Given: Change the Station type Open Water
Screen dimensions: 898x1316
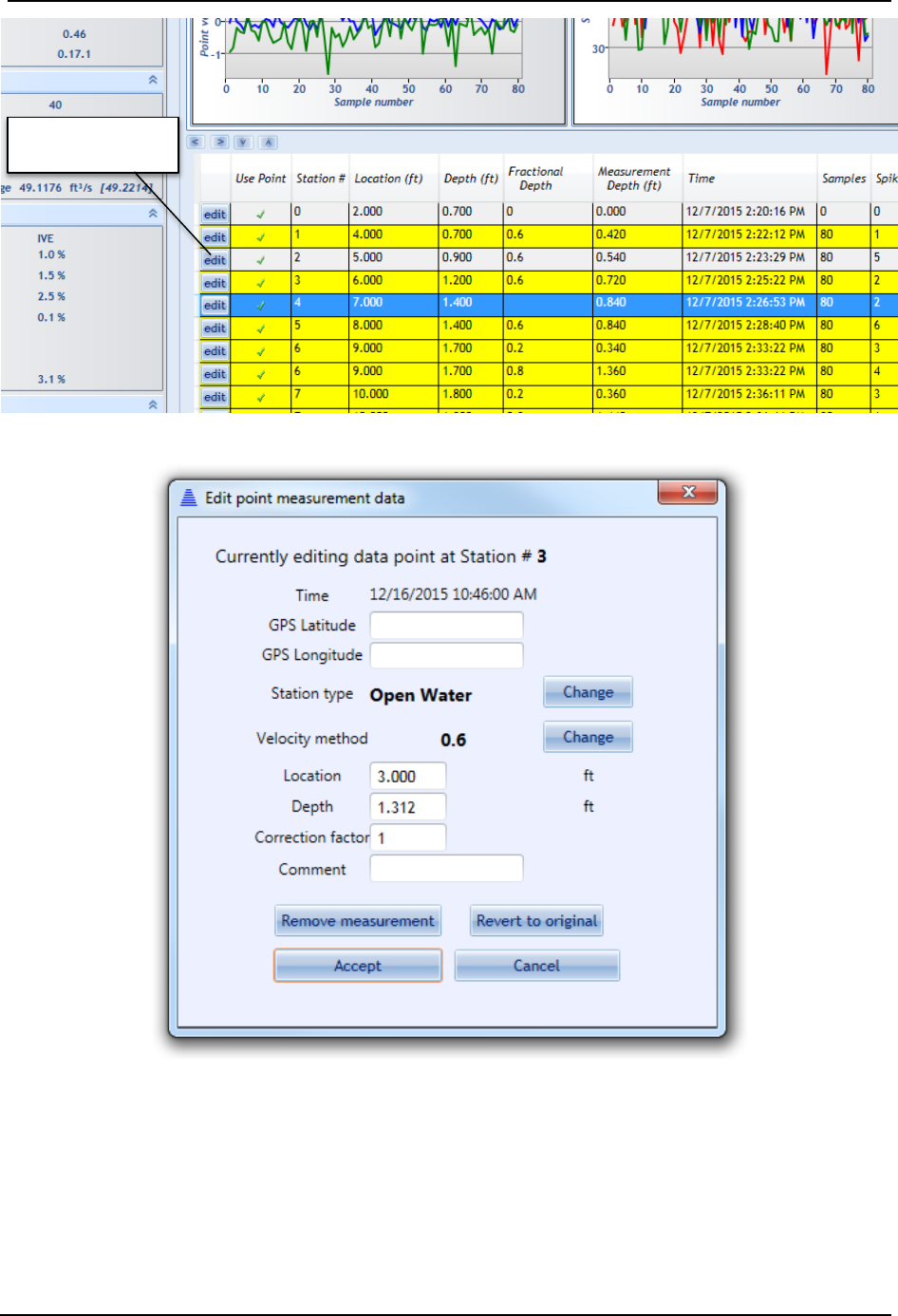Looking at the screenshot, I should tap(588, 692).
